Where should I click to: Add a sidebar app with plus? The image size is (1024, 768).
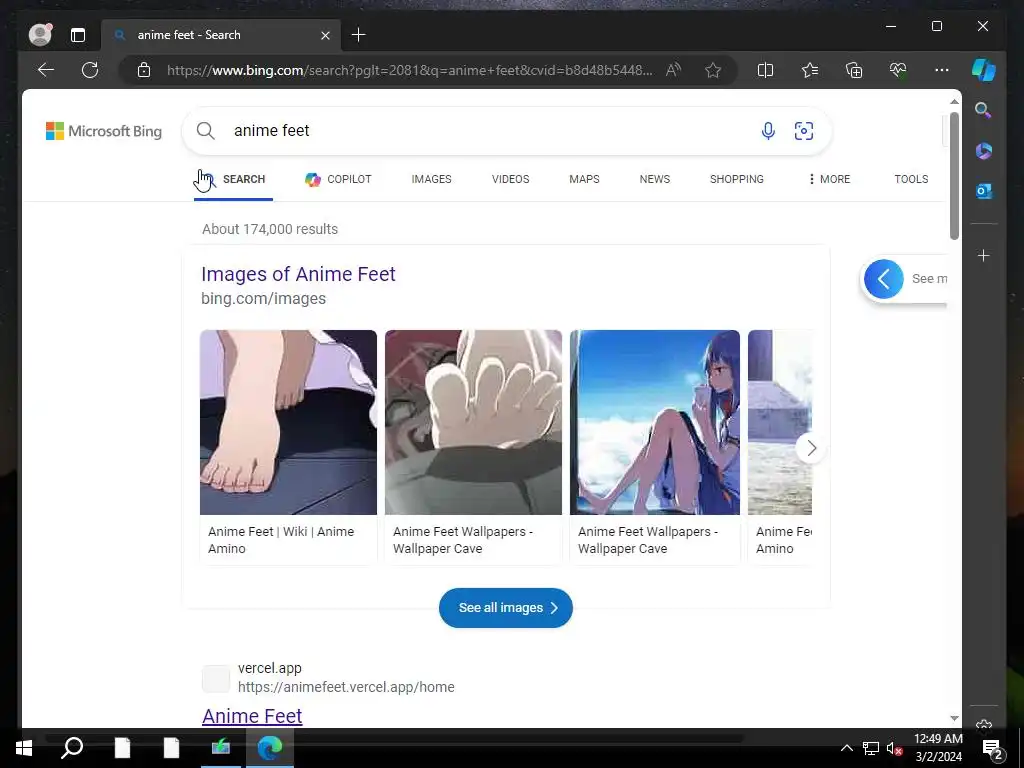click(x=984, y=255)
